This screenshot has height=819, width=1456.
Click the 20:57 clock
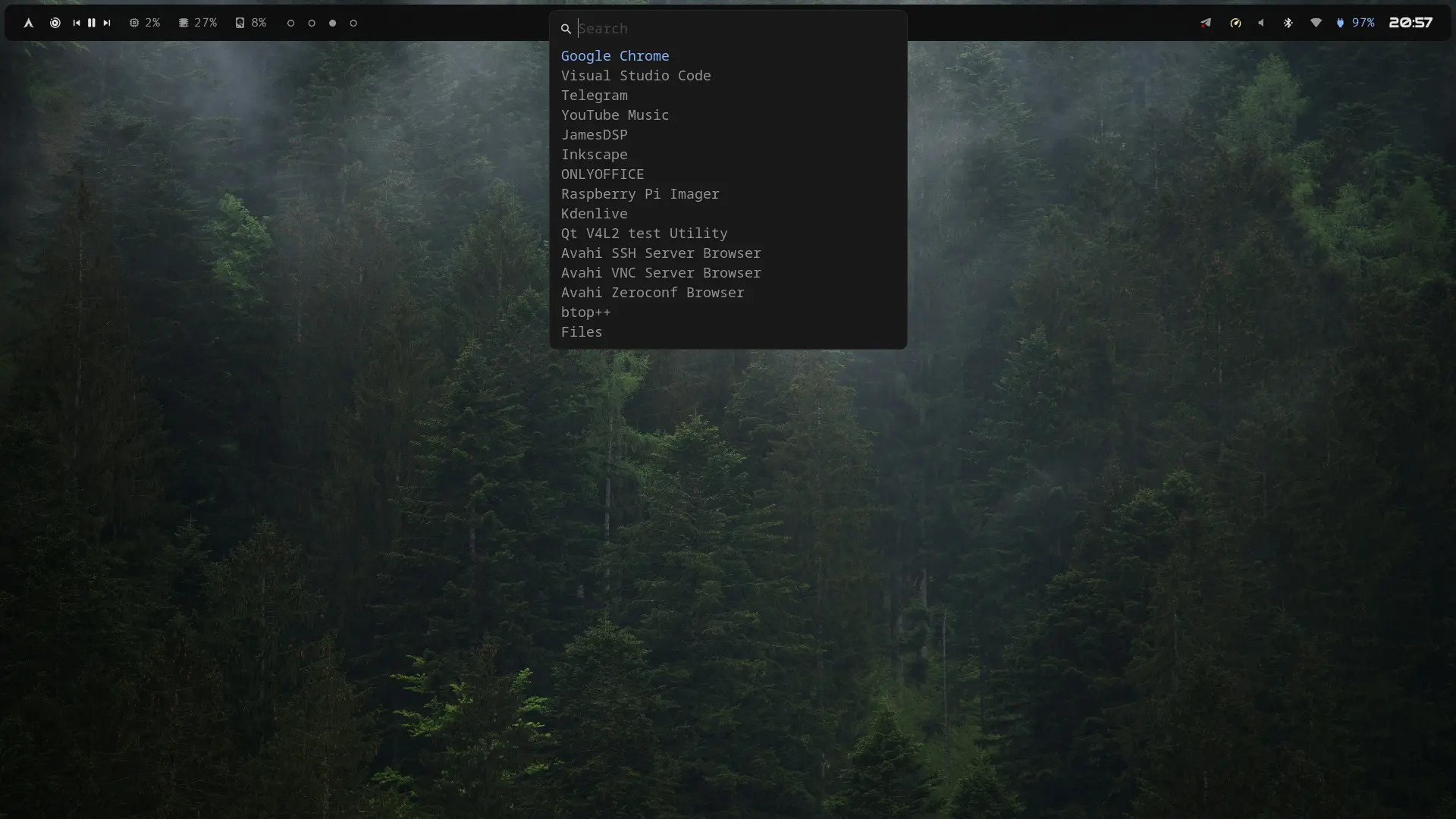click(1410, 23)
